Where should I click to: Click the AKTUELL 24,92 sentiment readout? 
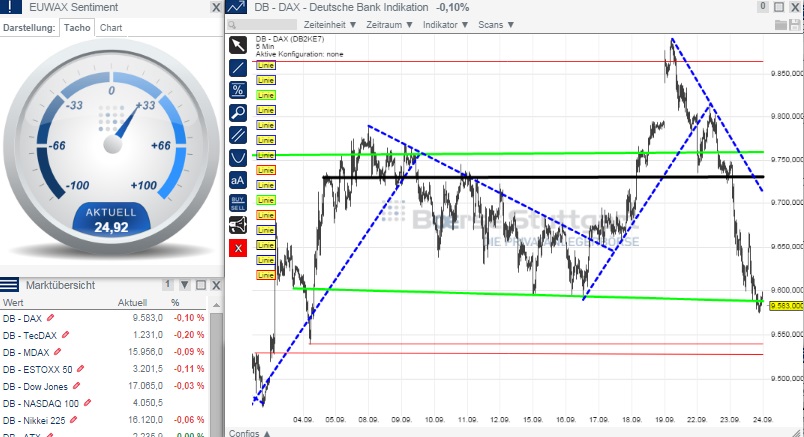pos(111,220)
